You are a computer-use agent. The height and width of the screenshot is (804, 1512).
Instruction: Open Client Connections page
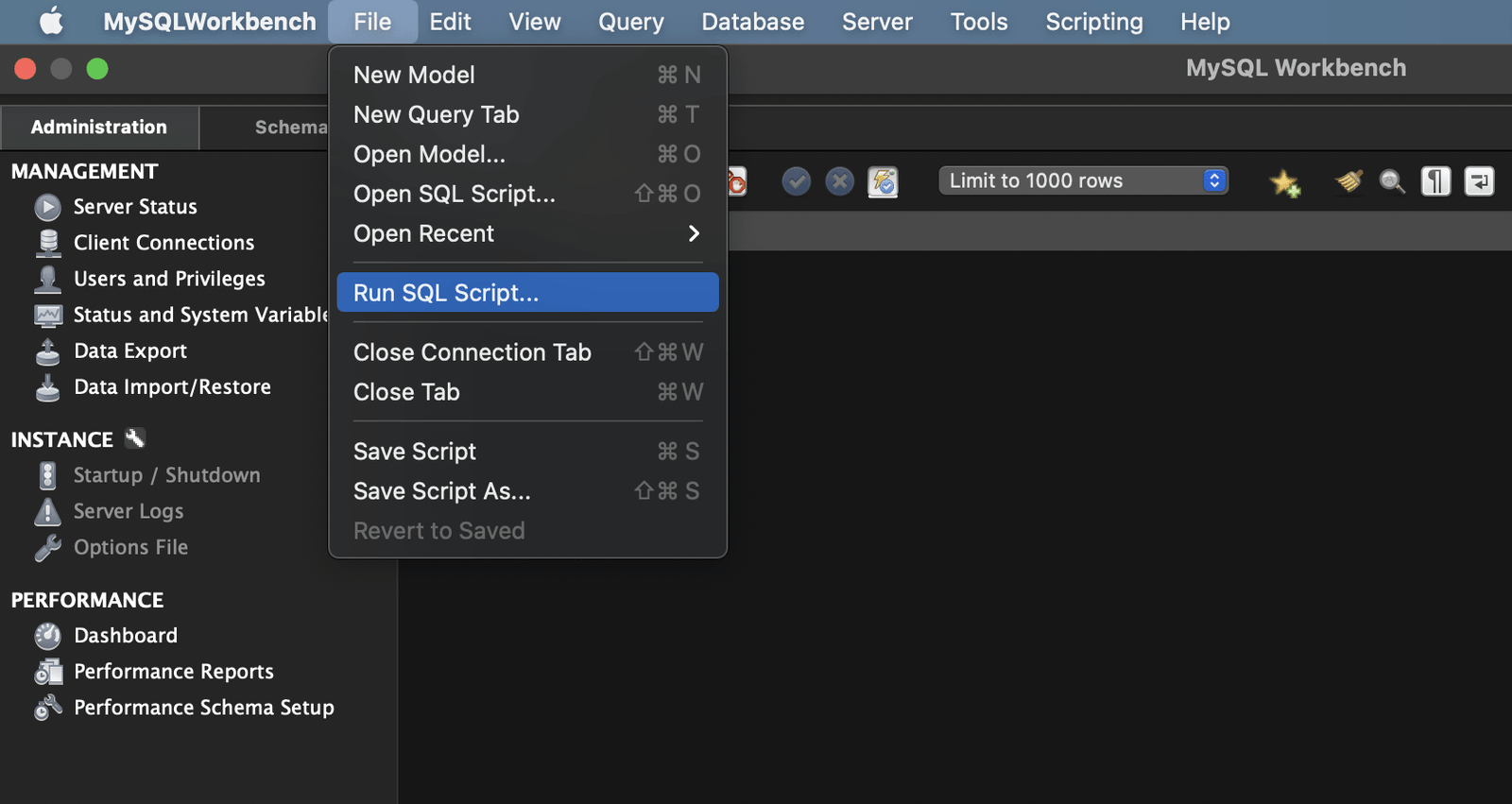pyautogui.click(x=163, y=243)
